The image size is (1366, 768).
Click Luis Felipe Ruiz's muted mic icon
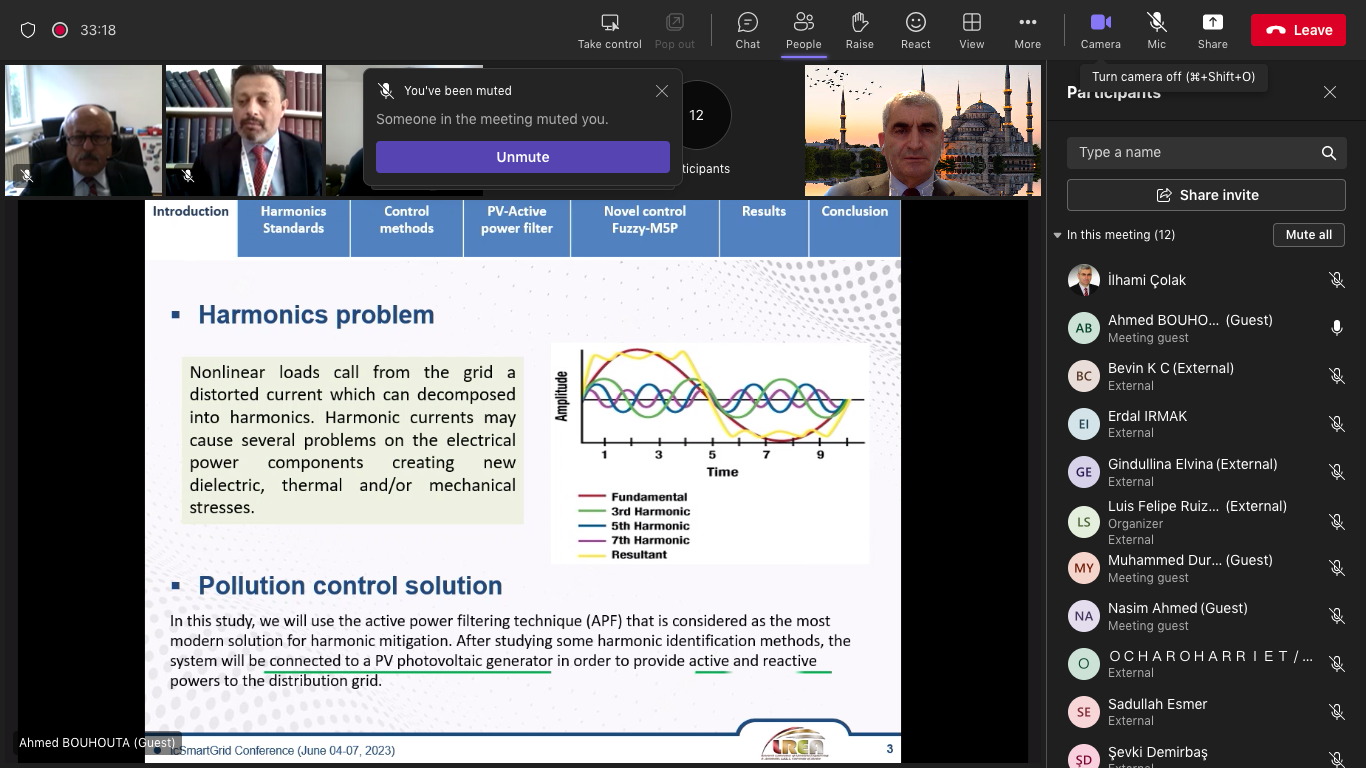point(1336,522)
